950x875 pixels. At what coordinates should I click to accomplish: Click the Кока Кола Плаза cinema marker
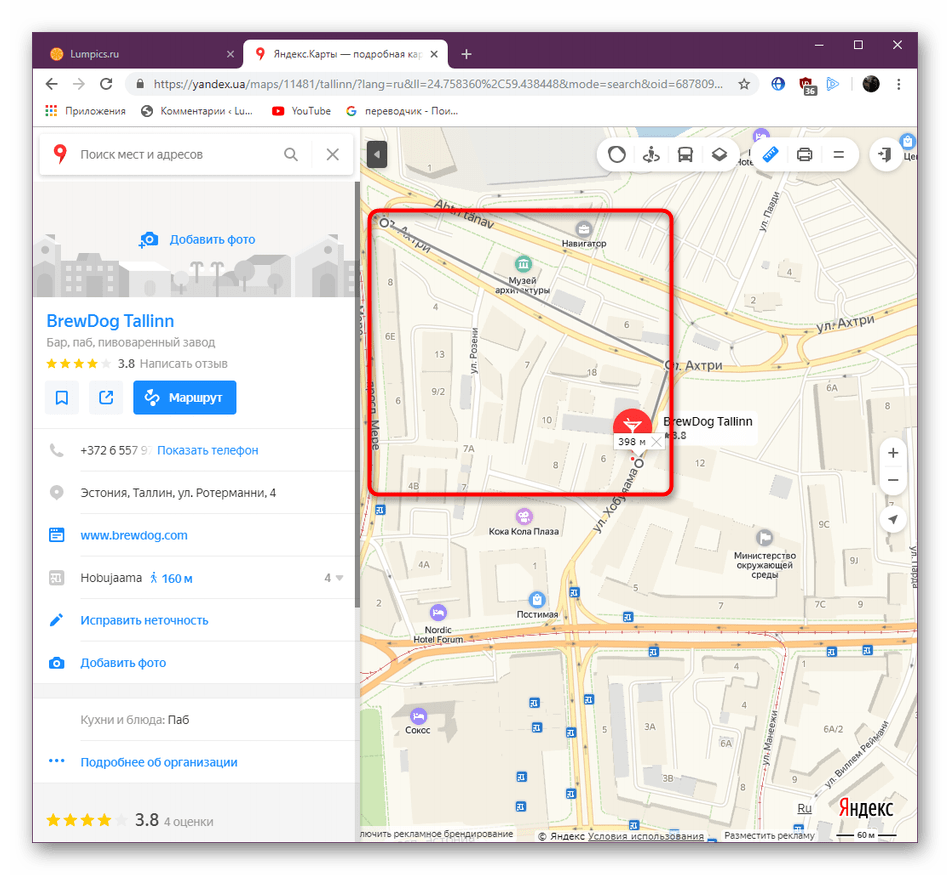[x=524, y=516]
